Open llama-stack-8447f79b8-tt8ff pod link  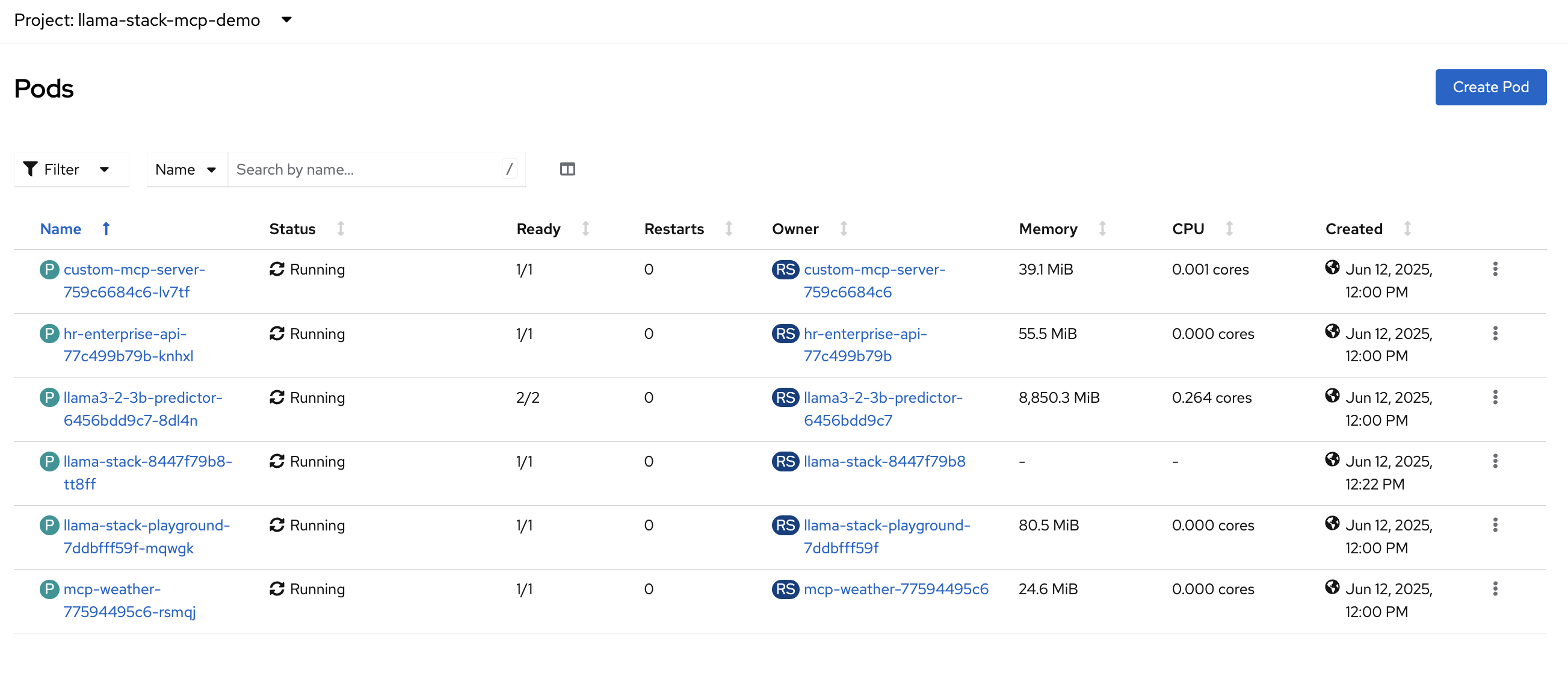(x=148, y=473)
